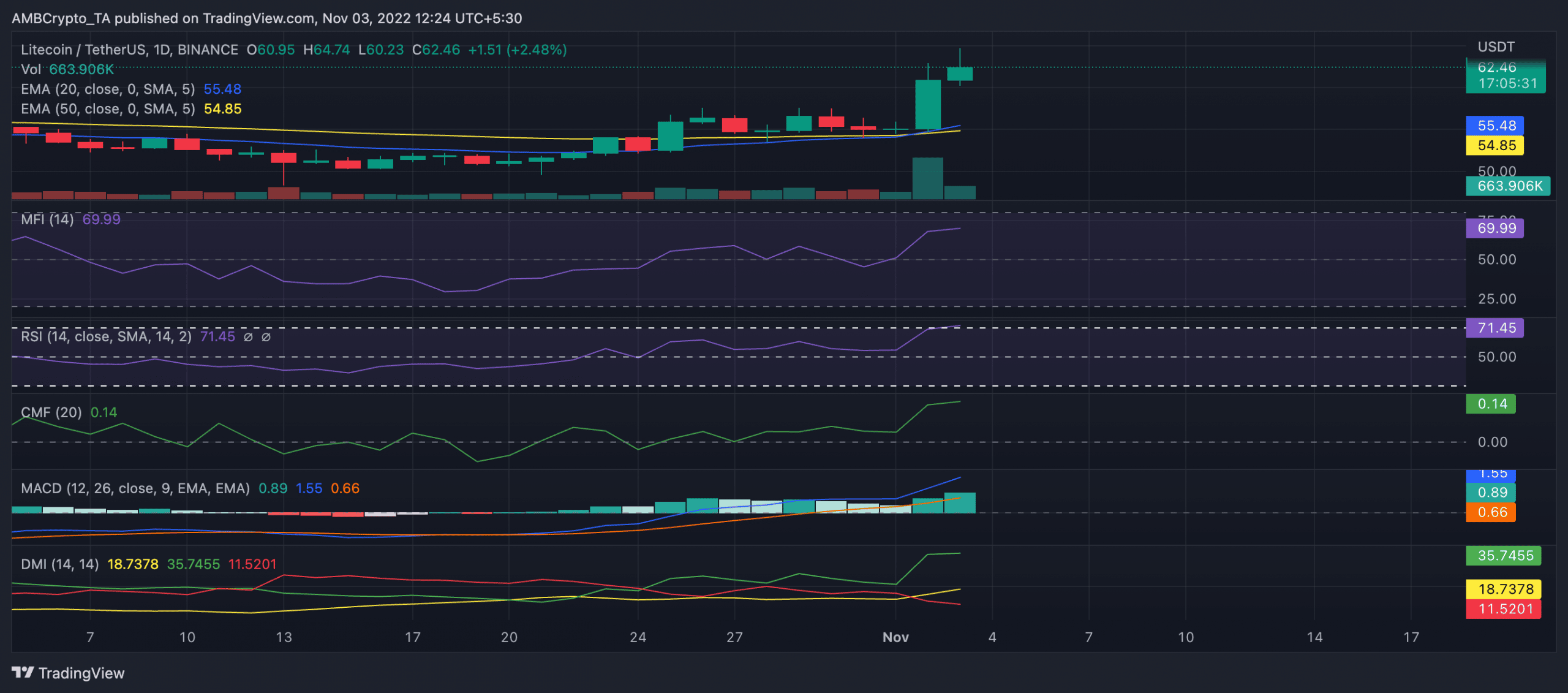1568x693 pixels.
Task: Click the green 0.14 CMF value tag
Action: tap(1491, 404)
